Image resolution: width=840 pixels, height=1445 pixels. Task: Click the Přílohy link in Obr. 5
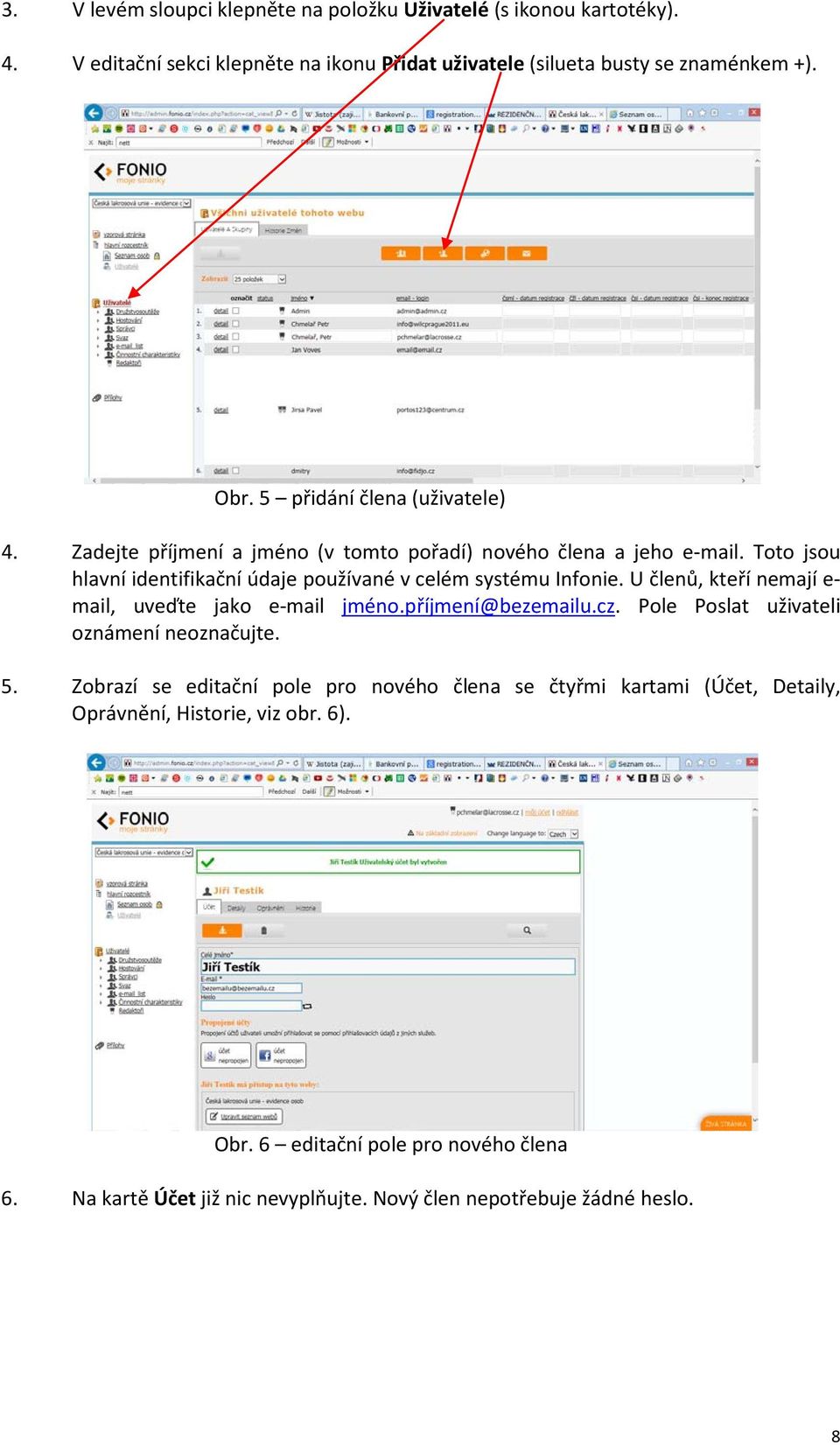click(x=113, y=397)
